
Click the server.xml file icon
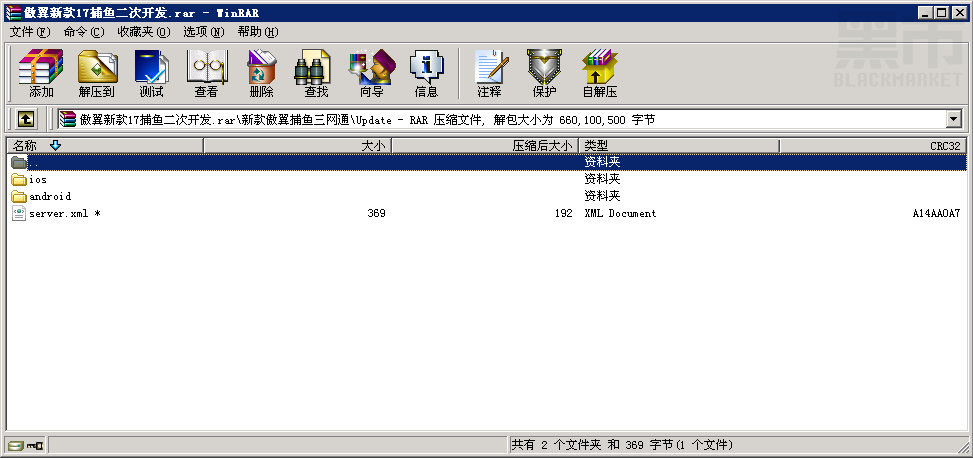click(x=19, y=213)
